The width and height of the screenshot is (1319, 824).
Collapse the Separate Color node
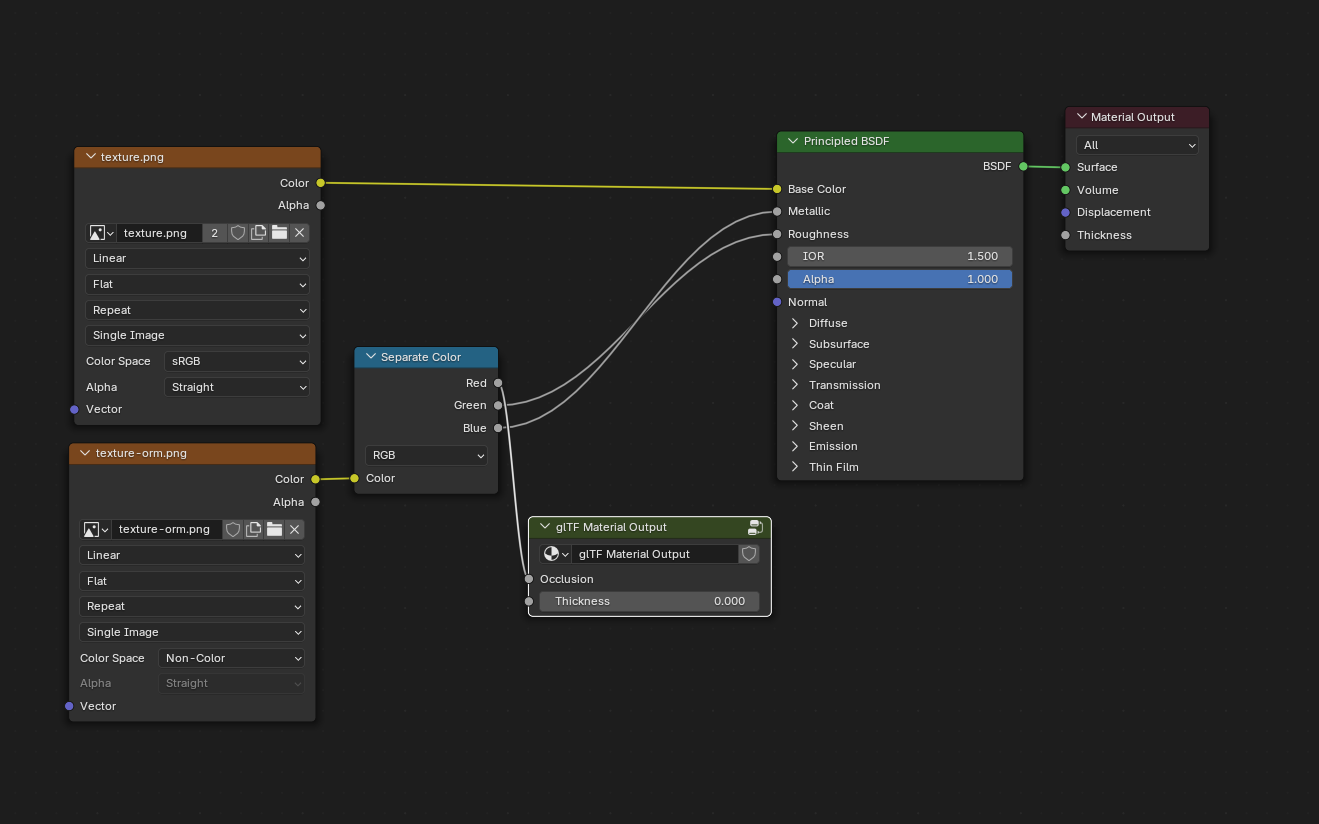(371, 357)
